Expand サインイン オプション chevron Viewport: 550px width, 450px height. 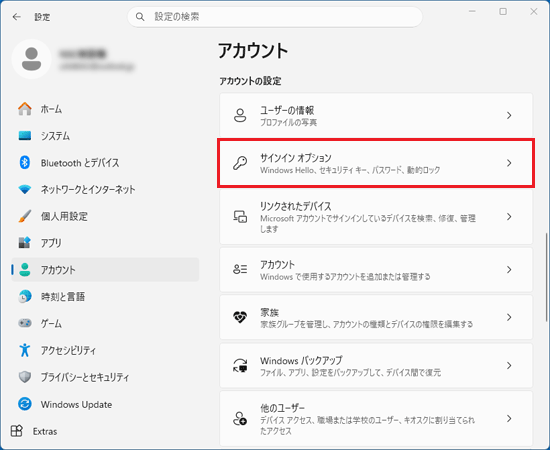pos(509,163)
